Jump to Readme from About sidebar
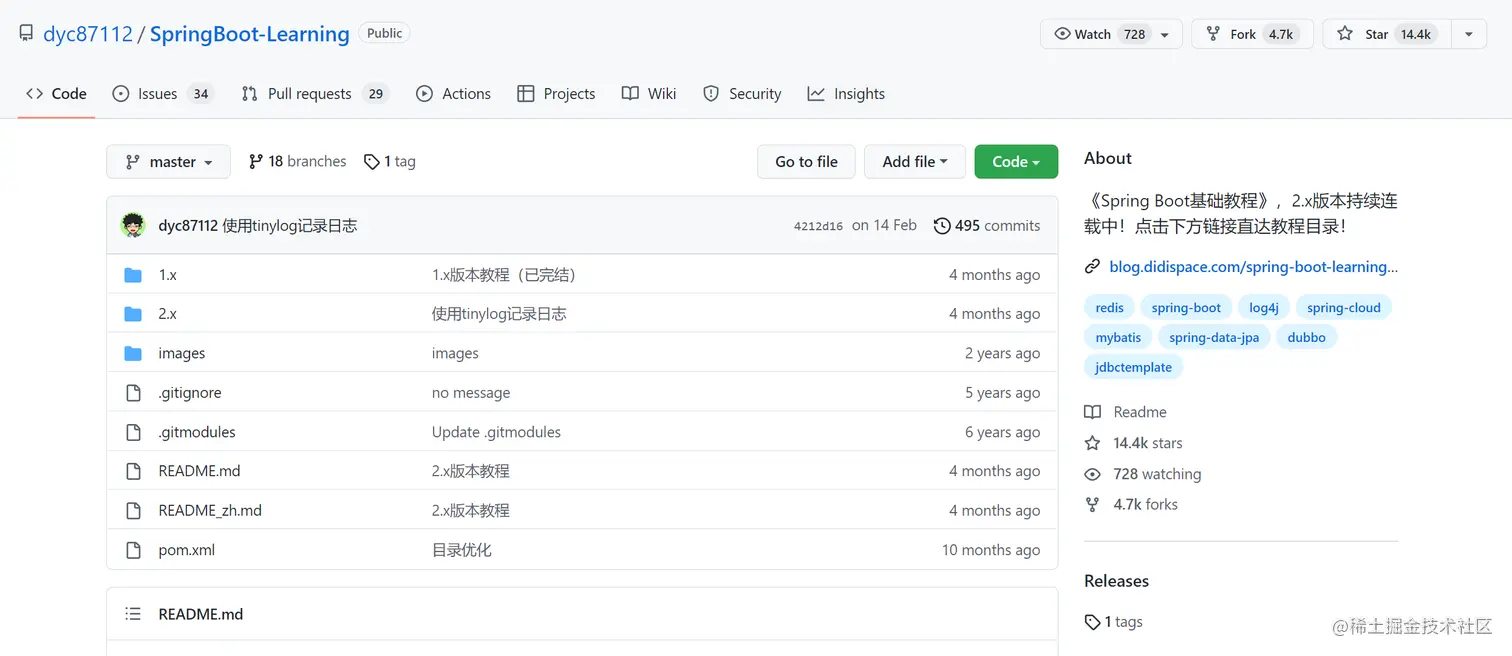Viewport: 1512px width, 656px height. point(1126,412)
